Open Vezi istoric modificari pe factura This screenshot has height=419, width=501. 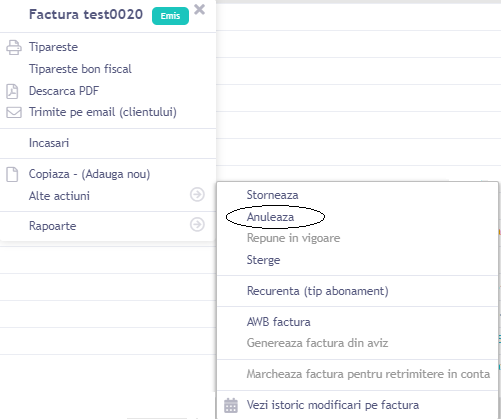333,405
